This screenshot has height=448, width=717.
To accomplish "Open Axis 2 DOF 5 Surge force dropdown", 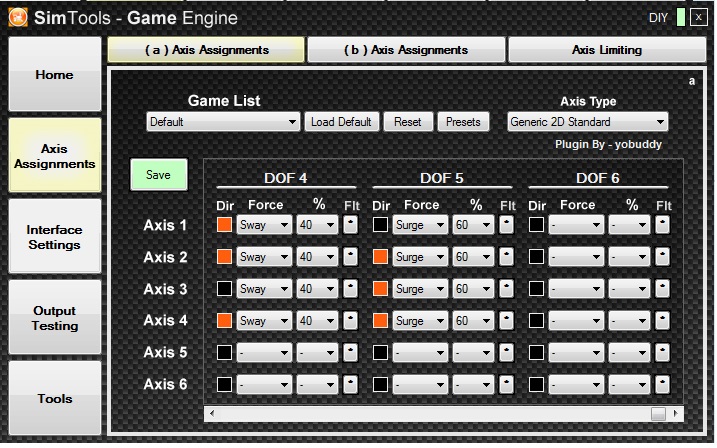I will click(420, 257).
